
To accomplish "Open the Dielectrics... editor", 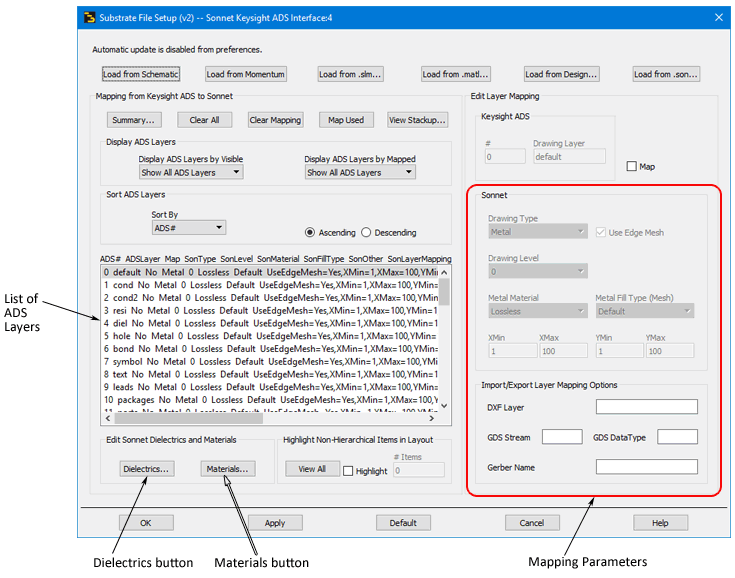I will tap(146, 469).
